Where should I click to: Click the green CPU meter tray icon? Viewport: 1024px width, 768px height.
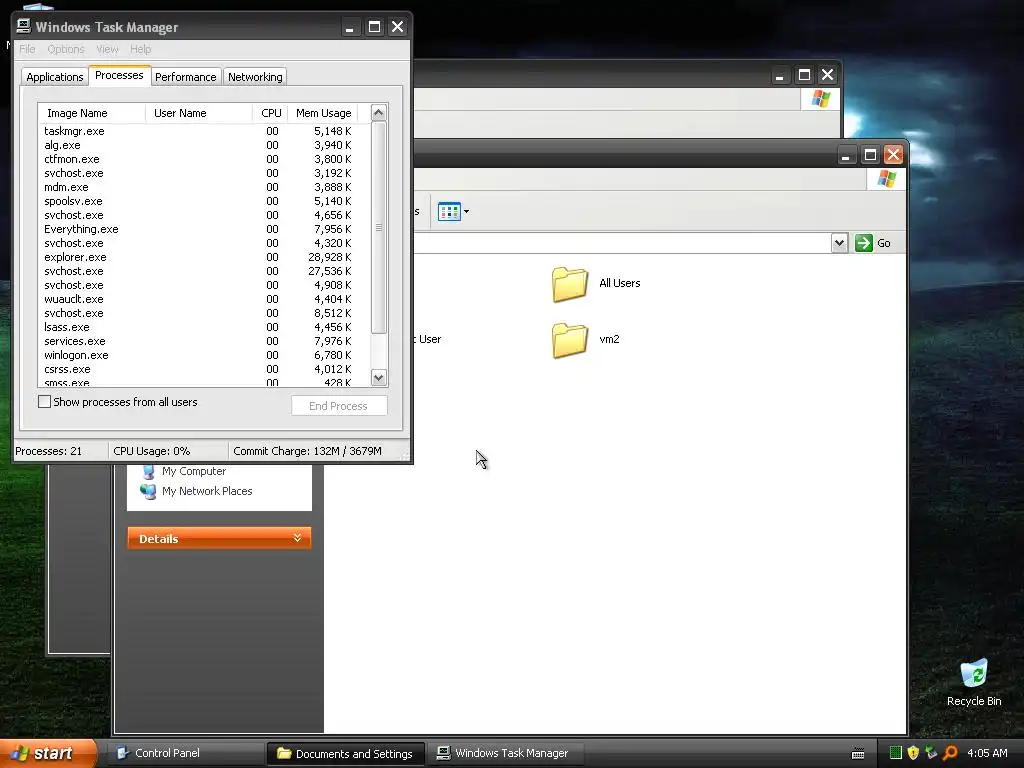tap(895, 753)
